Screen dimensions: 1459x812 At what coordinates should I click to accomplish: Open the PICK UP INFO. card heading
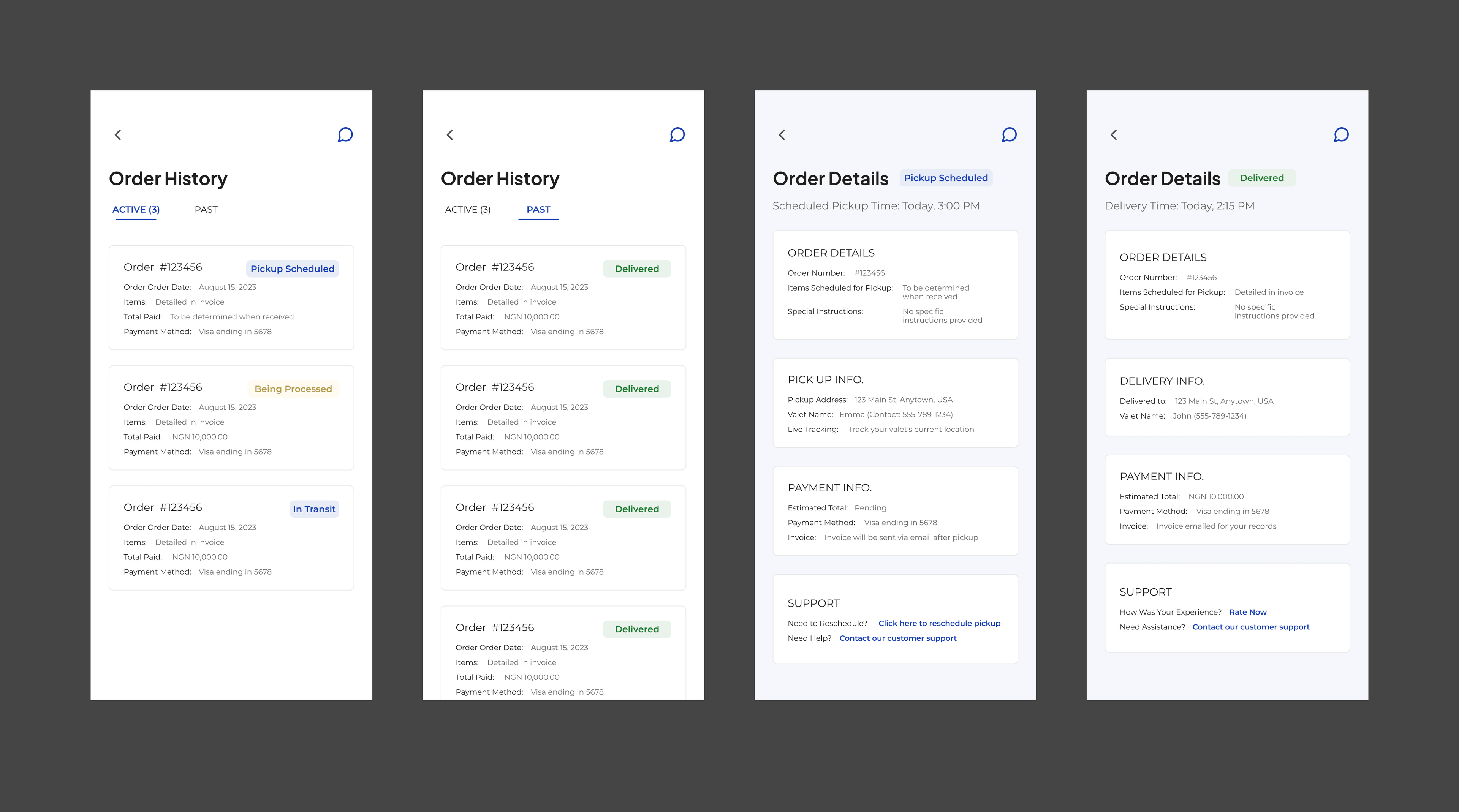[825, 379]
